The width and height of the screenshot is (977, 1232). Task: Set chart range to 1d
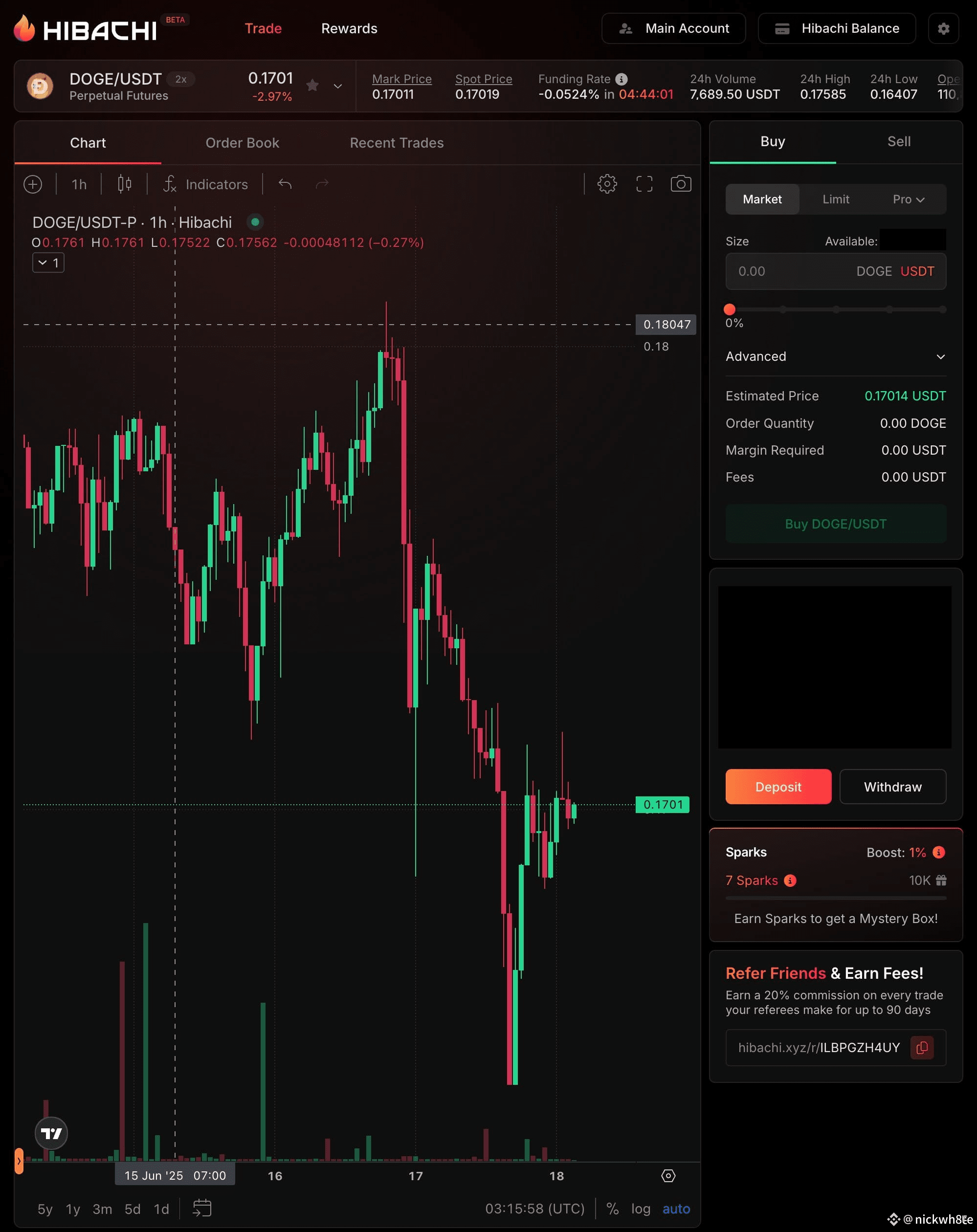pos(161,1209)
